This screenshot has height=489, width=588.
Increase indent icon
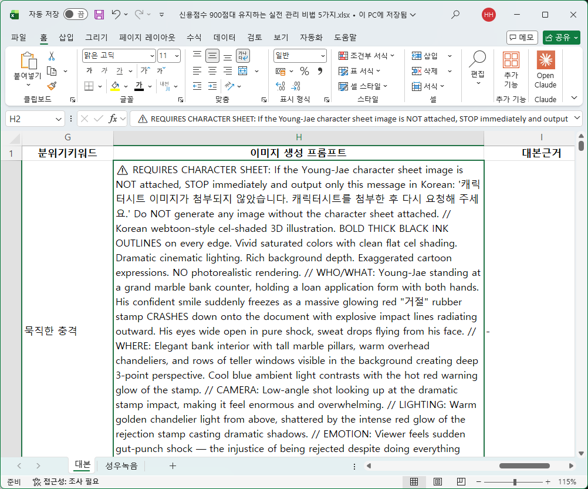click(x=213, y=86)
